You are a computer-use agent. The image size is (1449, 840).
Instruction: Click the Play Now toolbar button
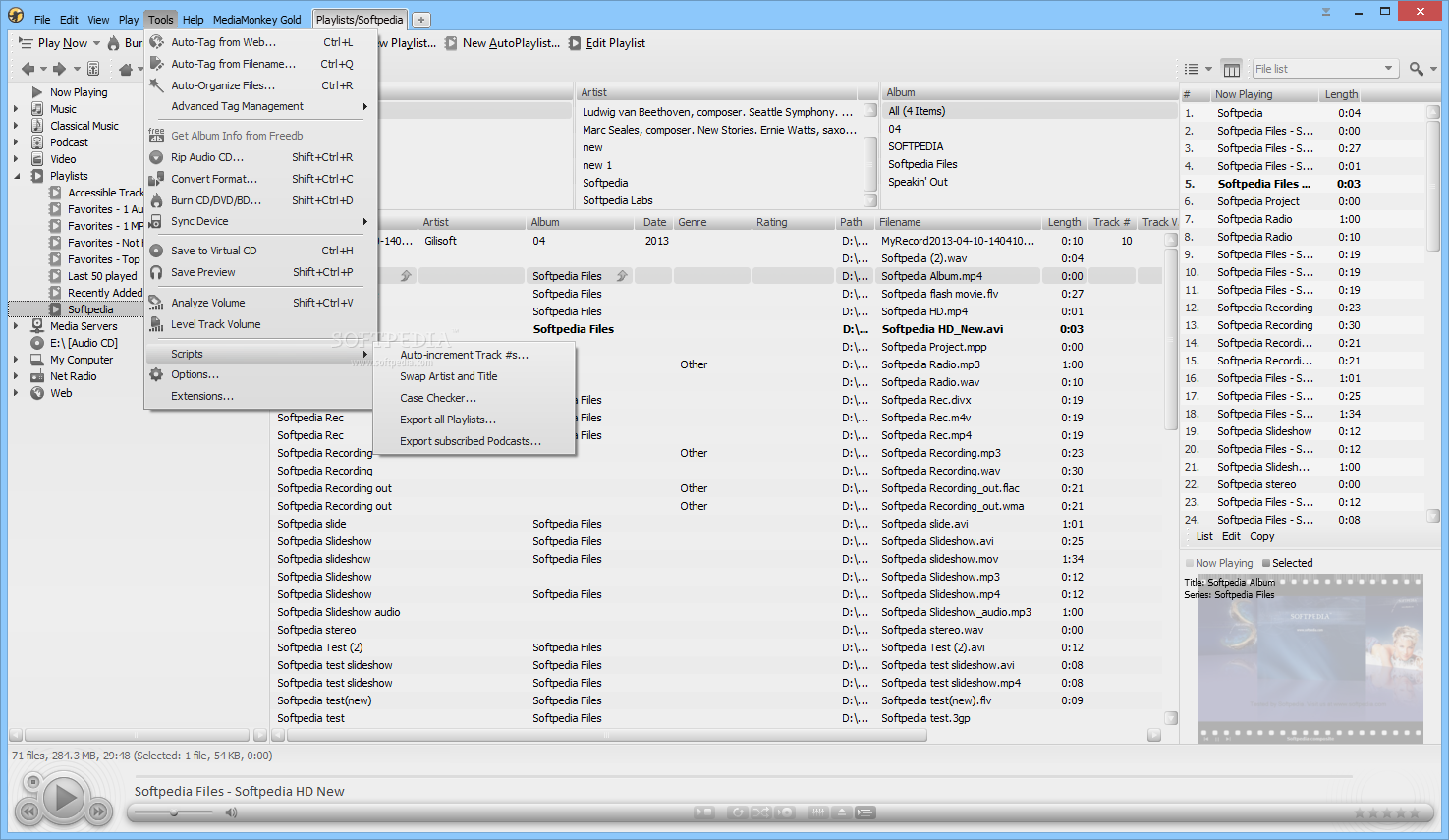53,43
